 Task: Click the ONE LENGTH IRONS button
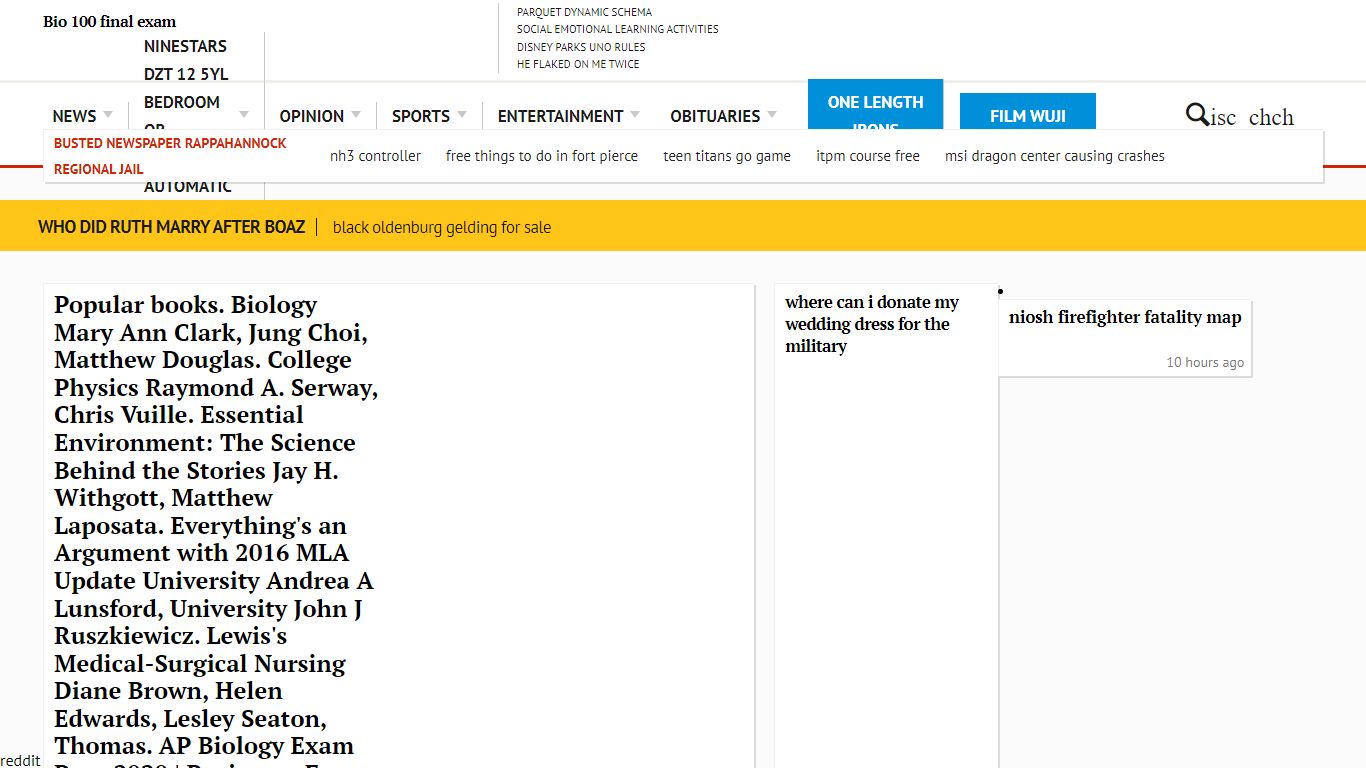[875, 105]
